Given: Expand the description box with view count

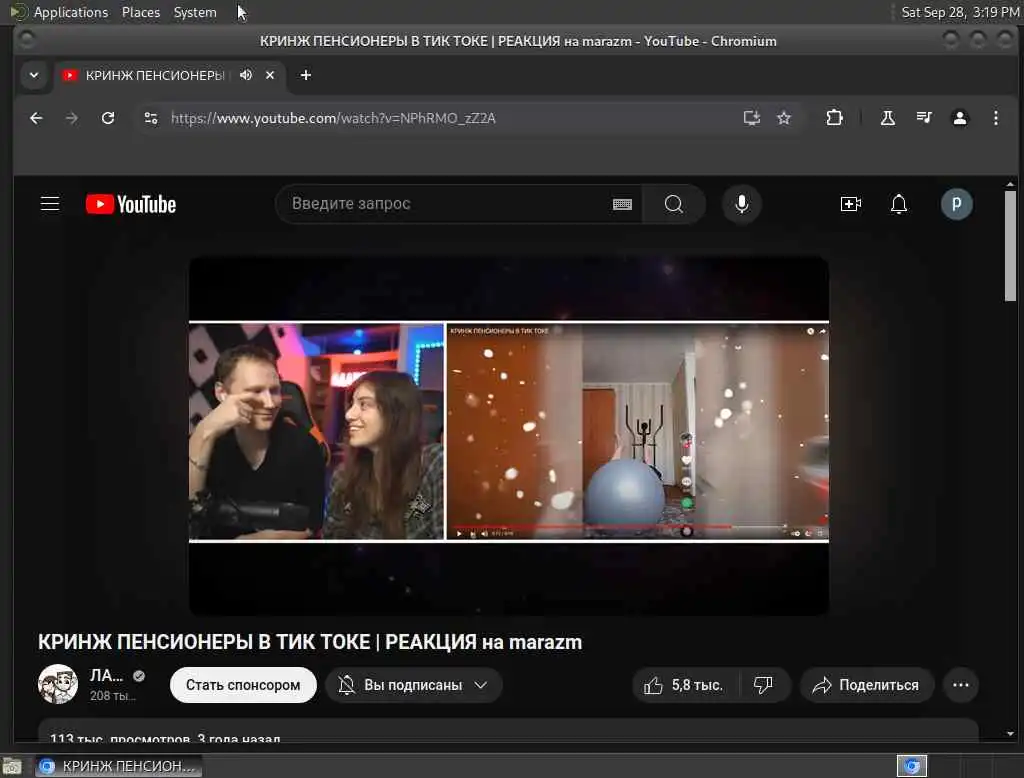Looking at the screenshot, I should (x=507, y=731).
